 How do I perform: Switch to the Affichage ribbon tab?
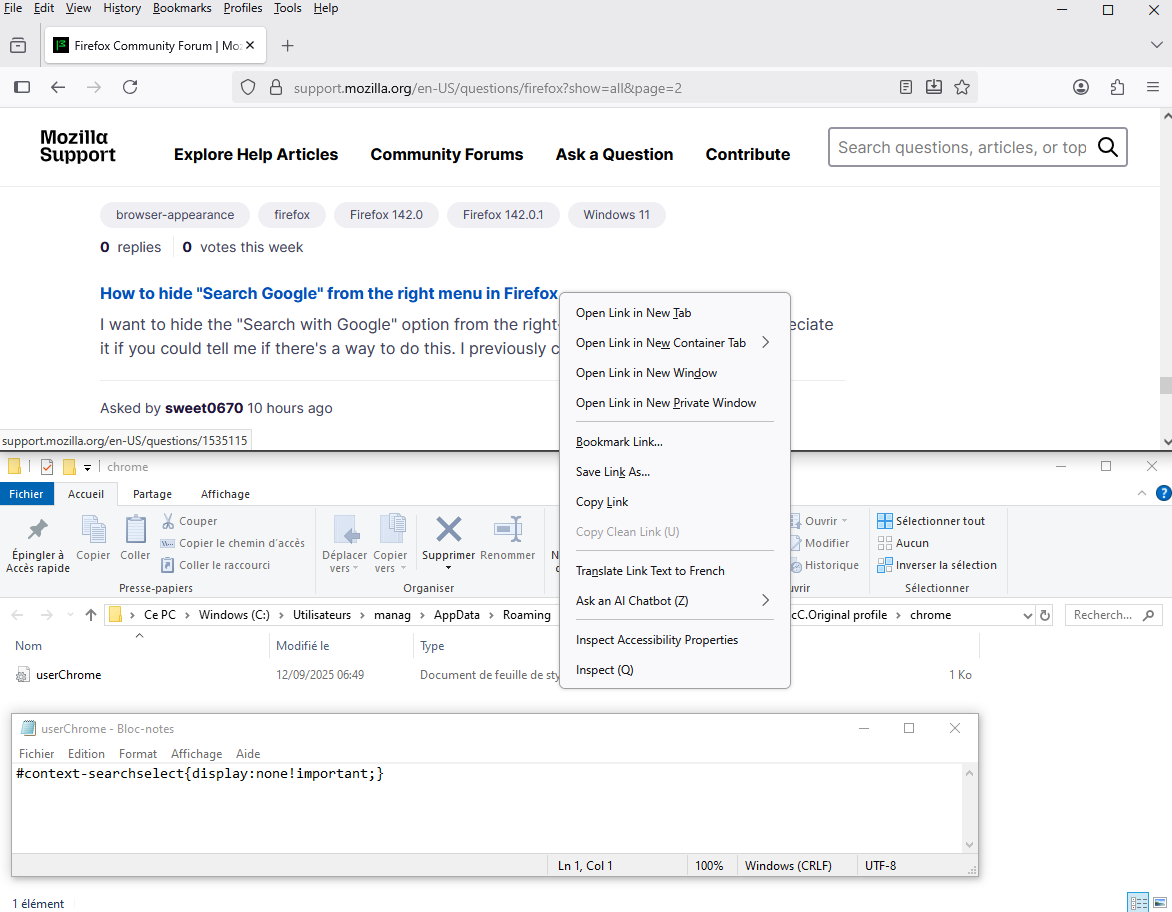(x=225, y=494)
